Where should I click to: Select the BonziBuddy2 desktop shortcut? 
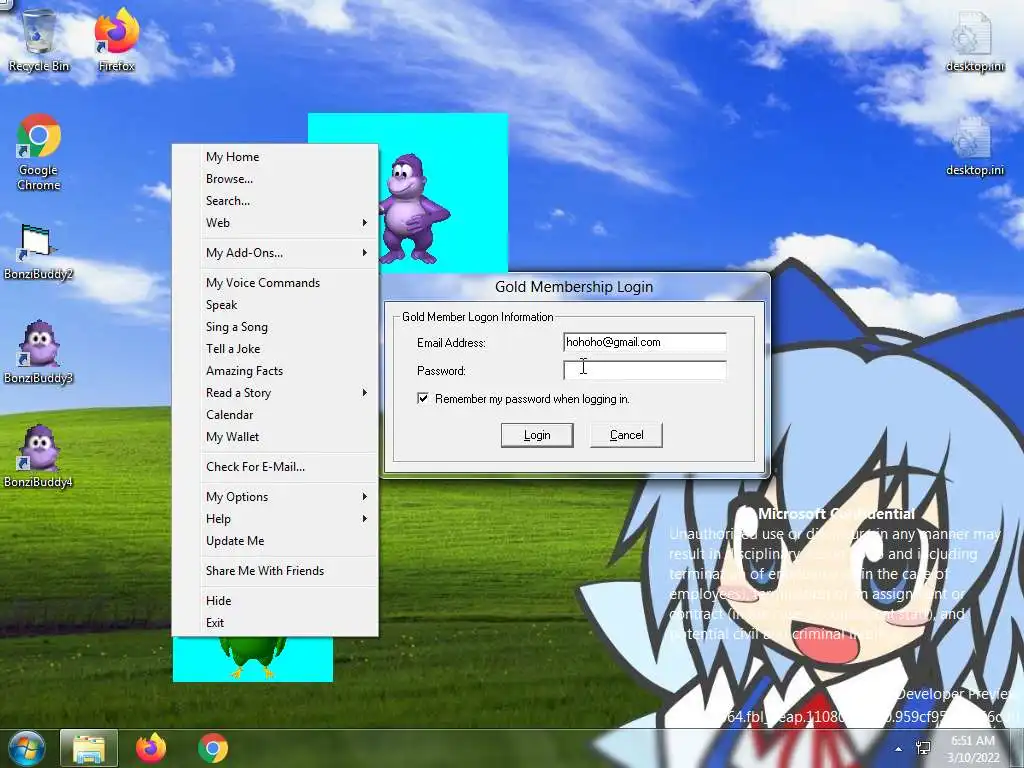coord(38,251)
